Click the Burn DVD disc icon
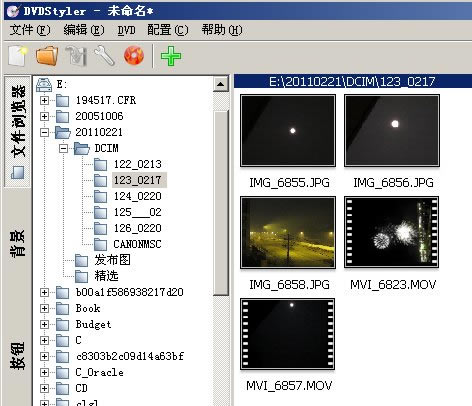The width and height of the screenshot is (472, 406). coord(134,56)
